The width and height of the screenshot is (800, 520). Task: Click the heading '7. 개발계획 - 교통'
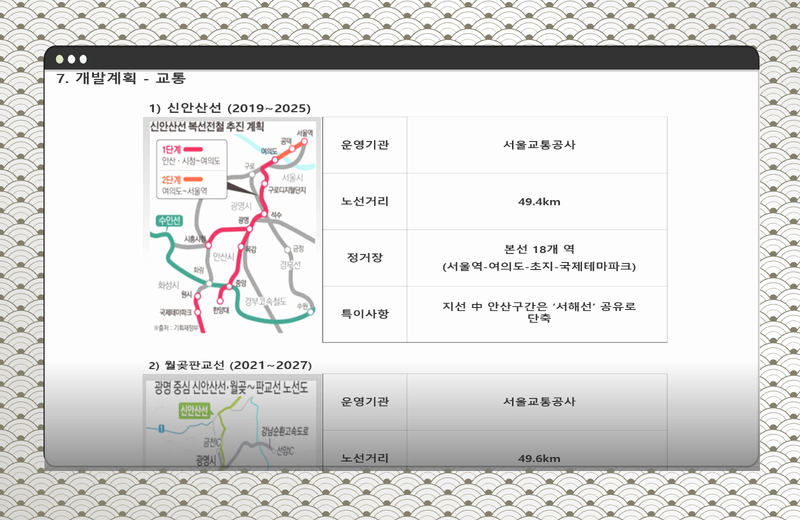pyautogui.click(x=120, y=78)
